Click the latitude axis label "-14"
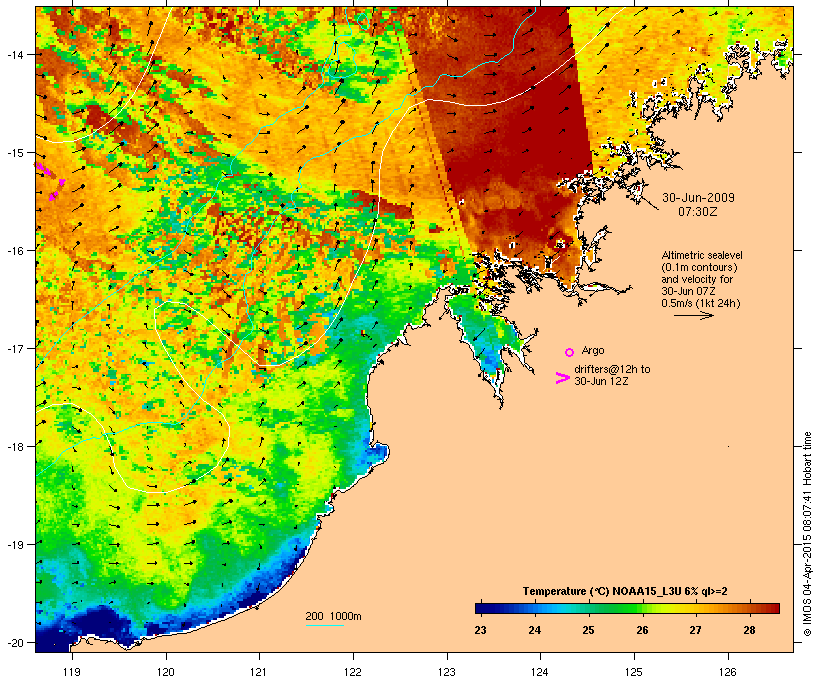This screenshot has width=820, height=680. click(x=15, y=54)
